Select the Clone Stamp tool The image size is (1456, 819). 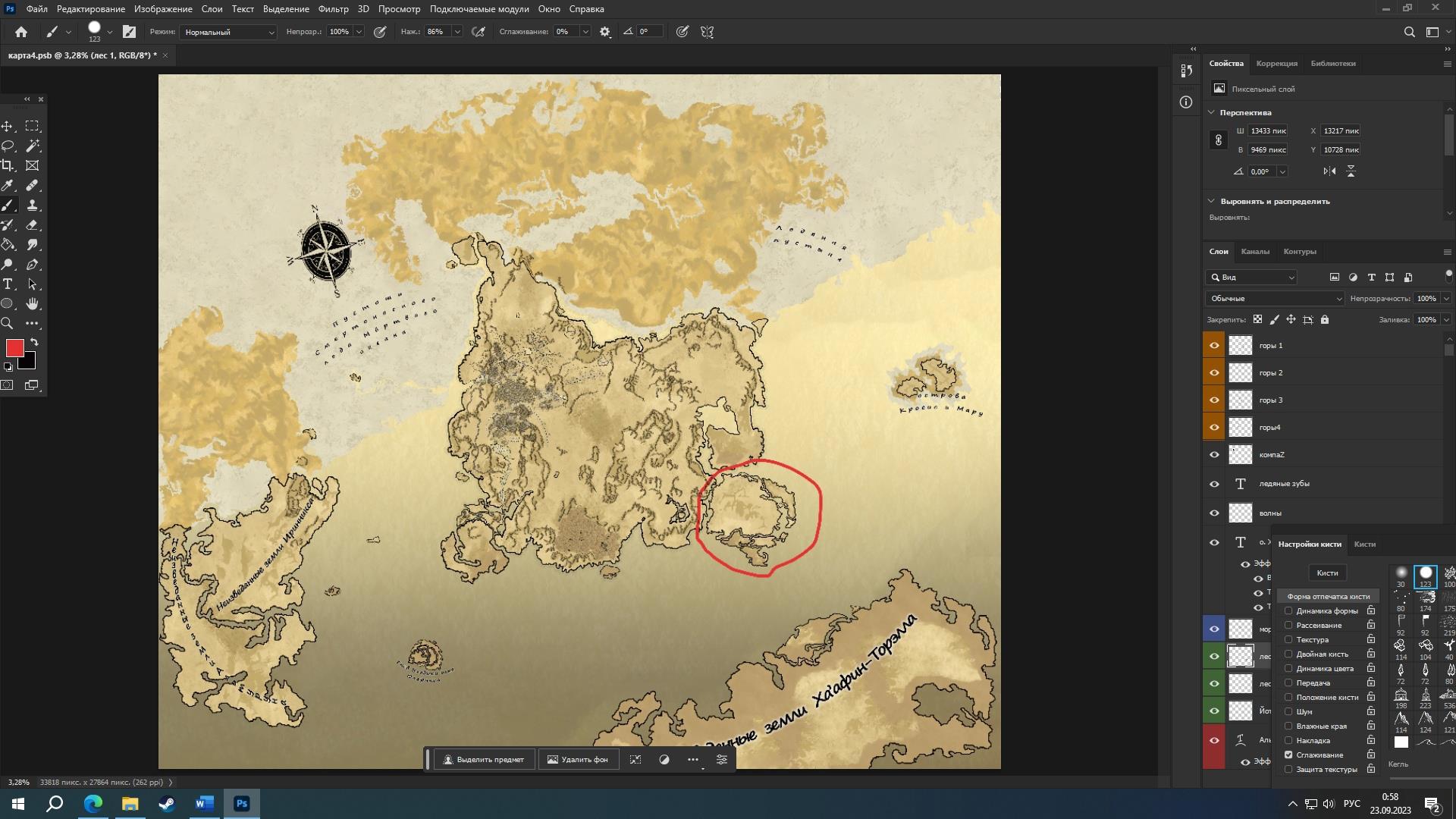point(32,206)
